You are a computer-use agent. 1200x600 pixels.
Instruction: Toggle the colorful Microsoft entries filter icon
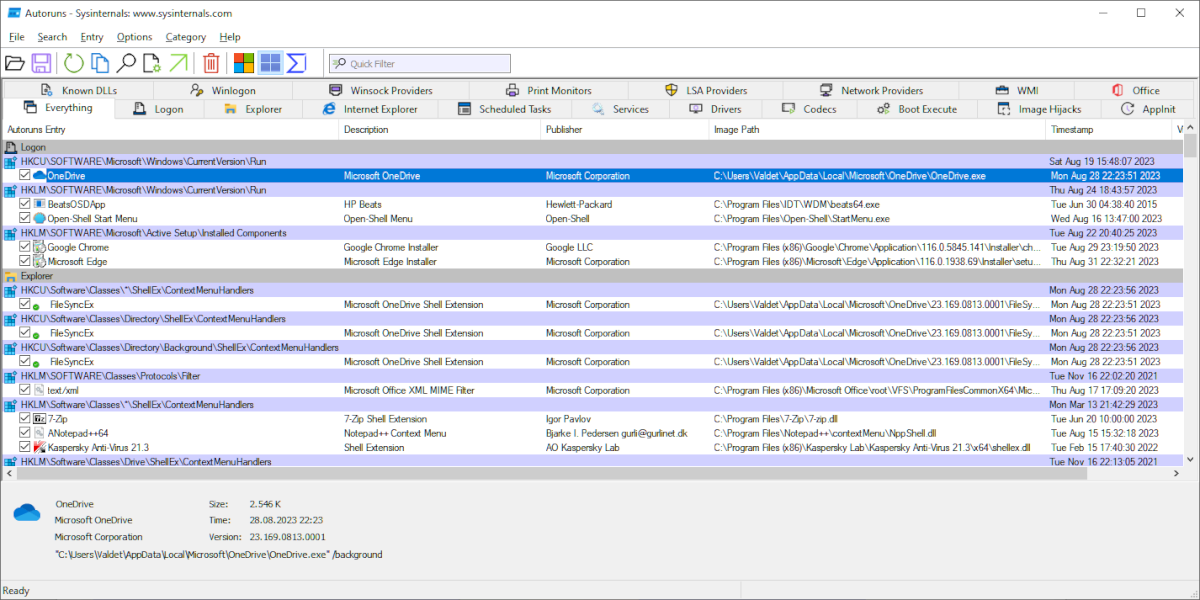tap(244, 64)
